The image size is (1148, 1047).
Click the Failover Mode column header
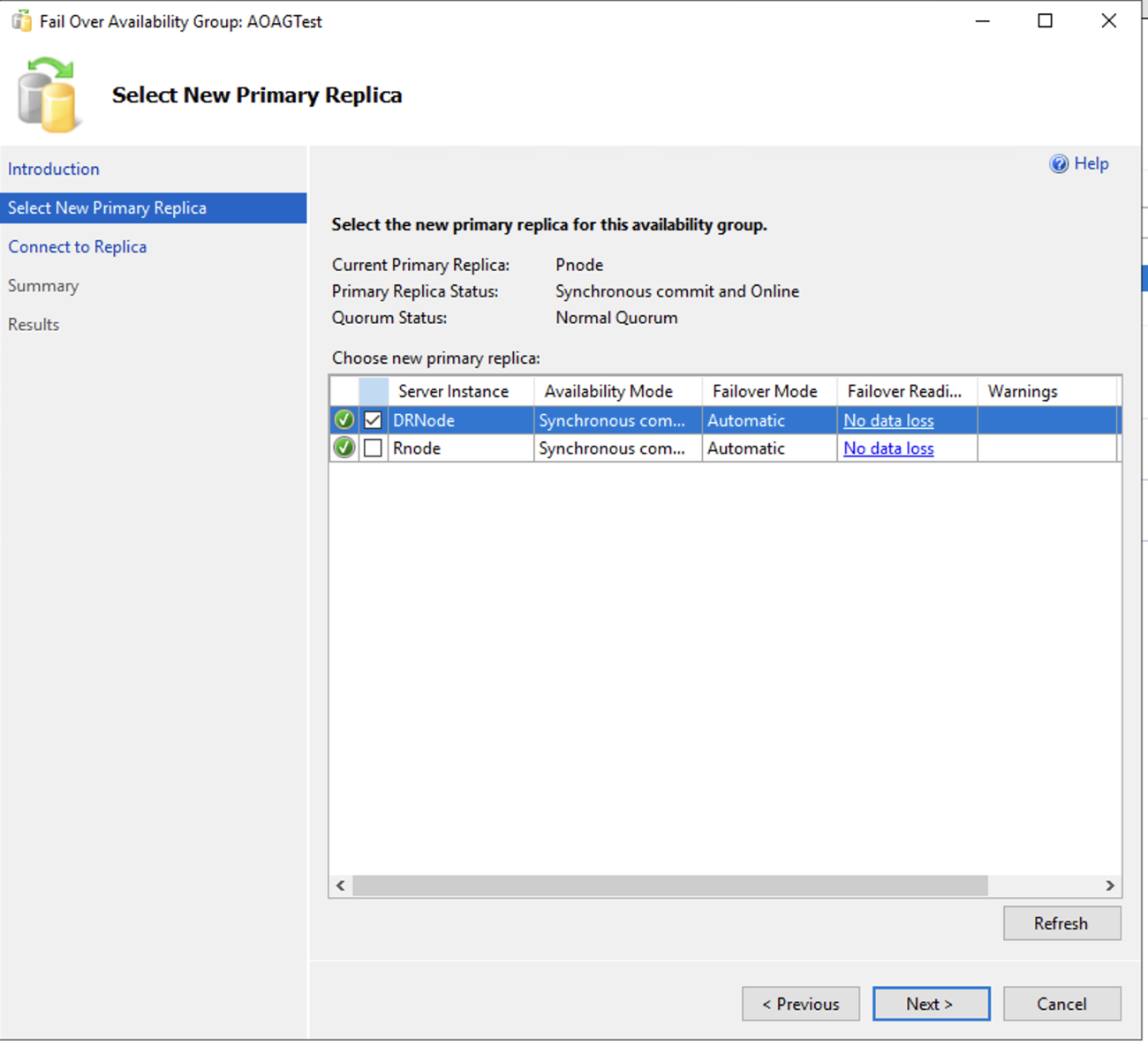(x=766, y=390)
